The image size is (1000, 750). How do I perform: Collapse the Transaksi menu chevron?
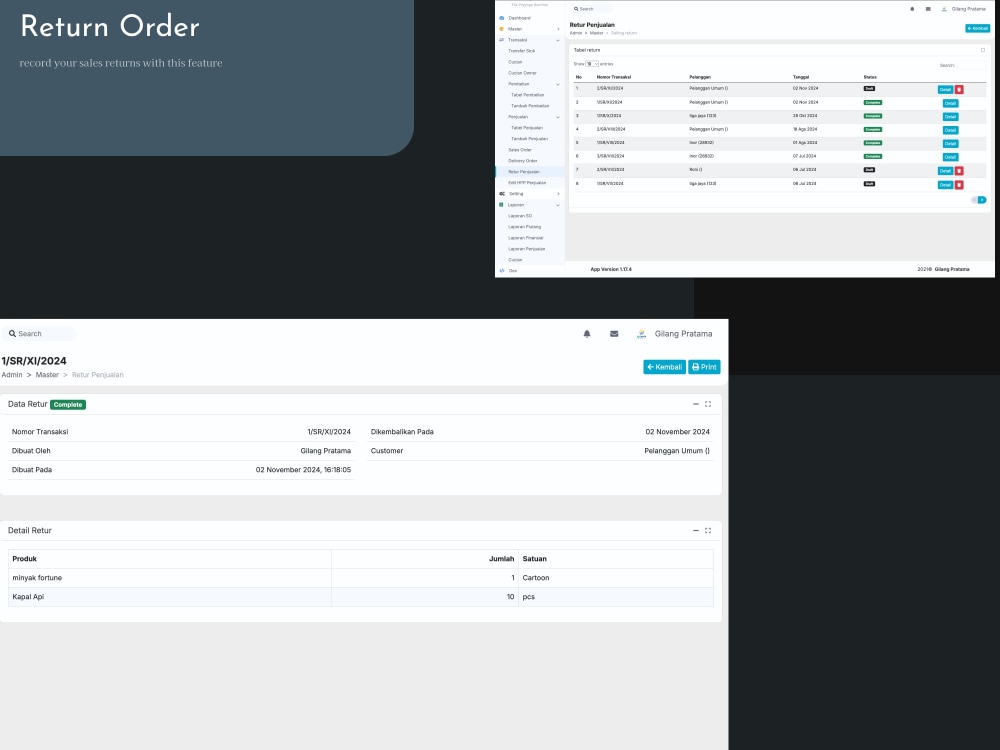coord(558,40)
